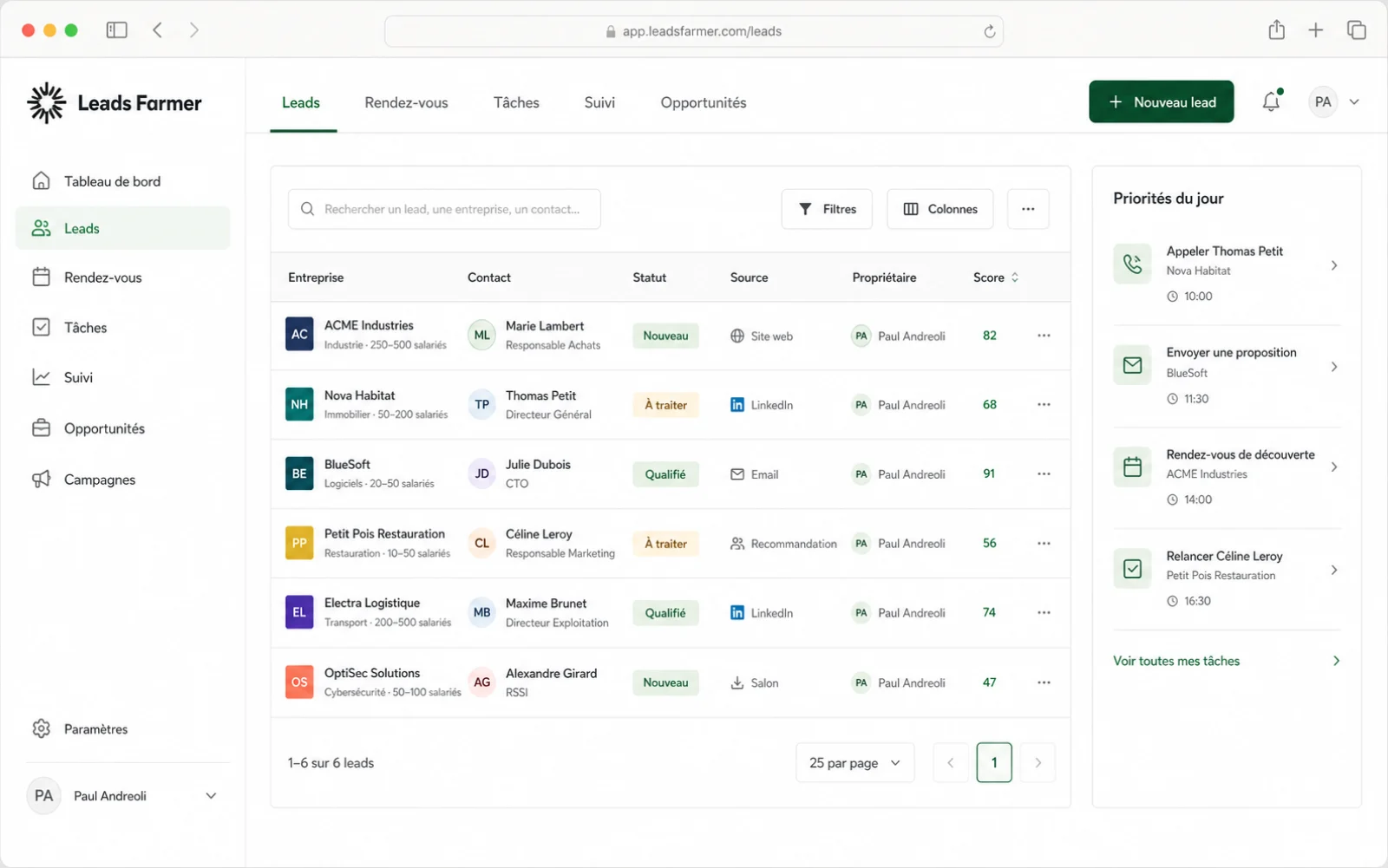The width and height of the screenshot is (1388, 868).
Task: Click contact name Thomas Petit in table
Action: [541, 395]
